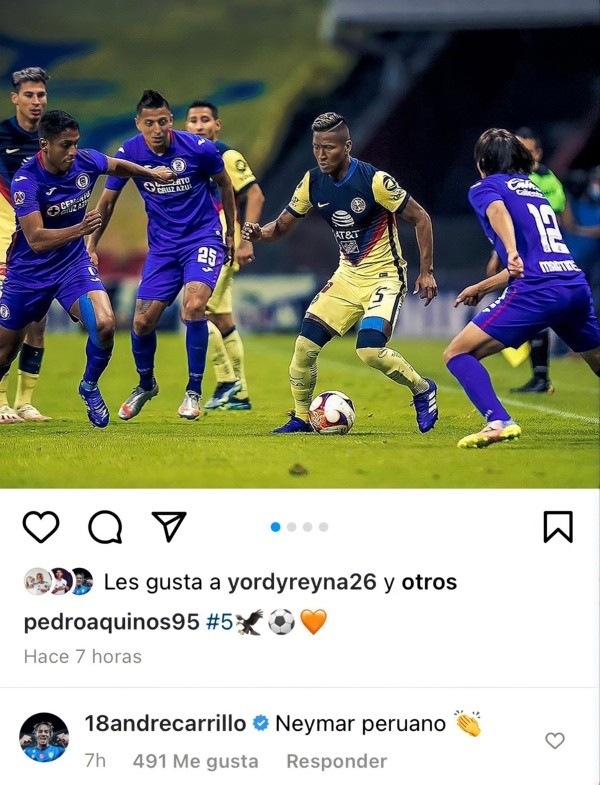
Task: Open the pedroaquinos95 username link
Action: [112, 622]
